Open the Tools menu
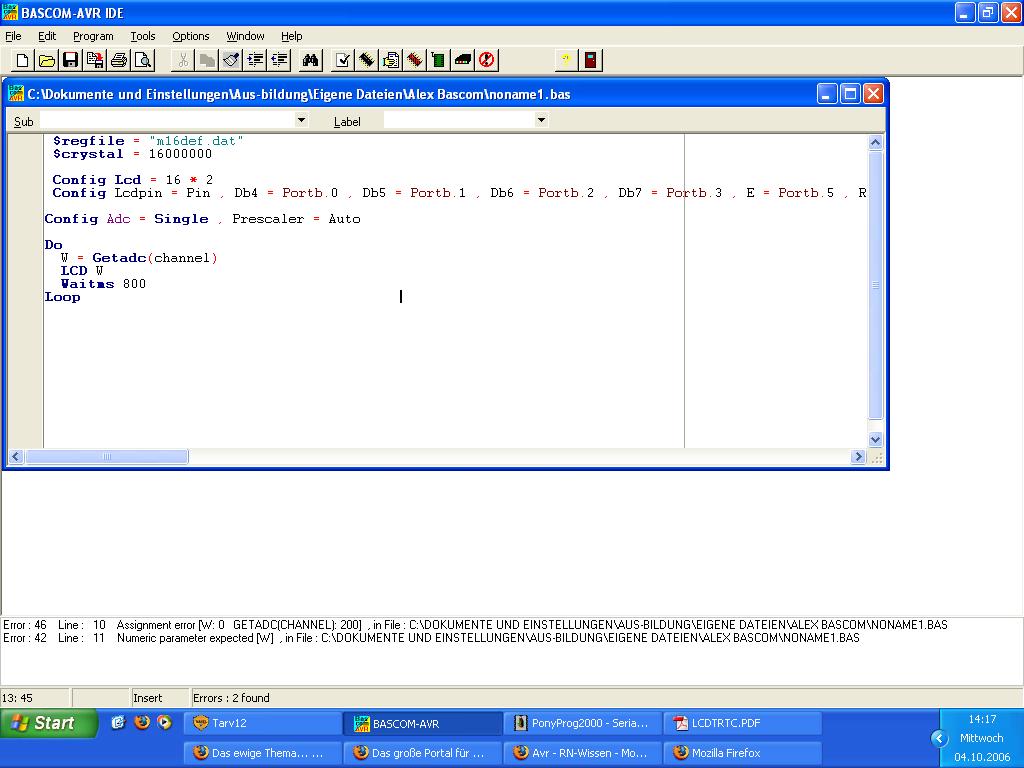Viewport: 1024px width, 768px height. pos(143,36)
